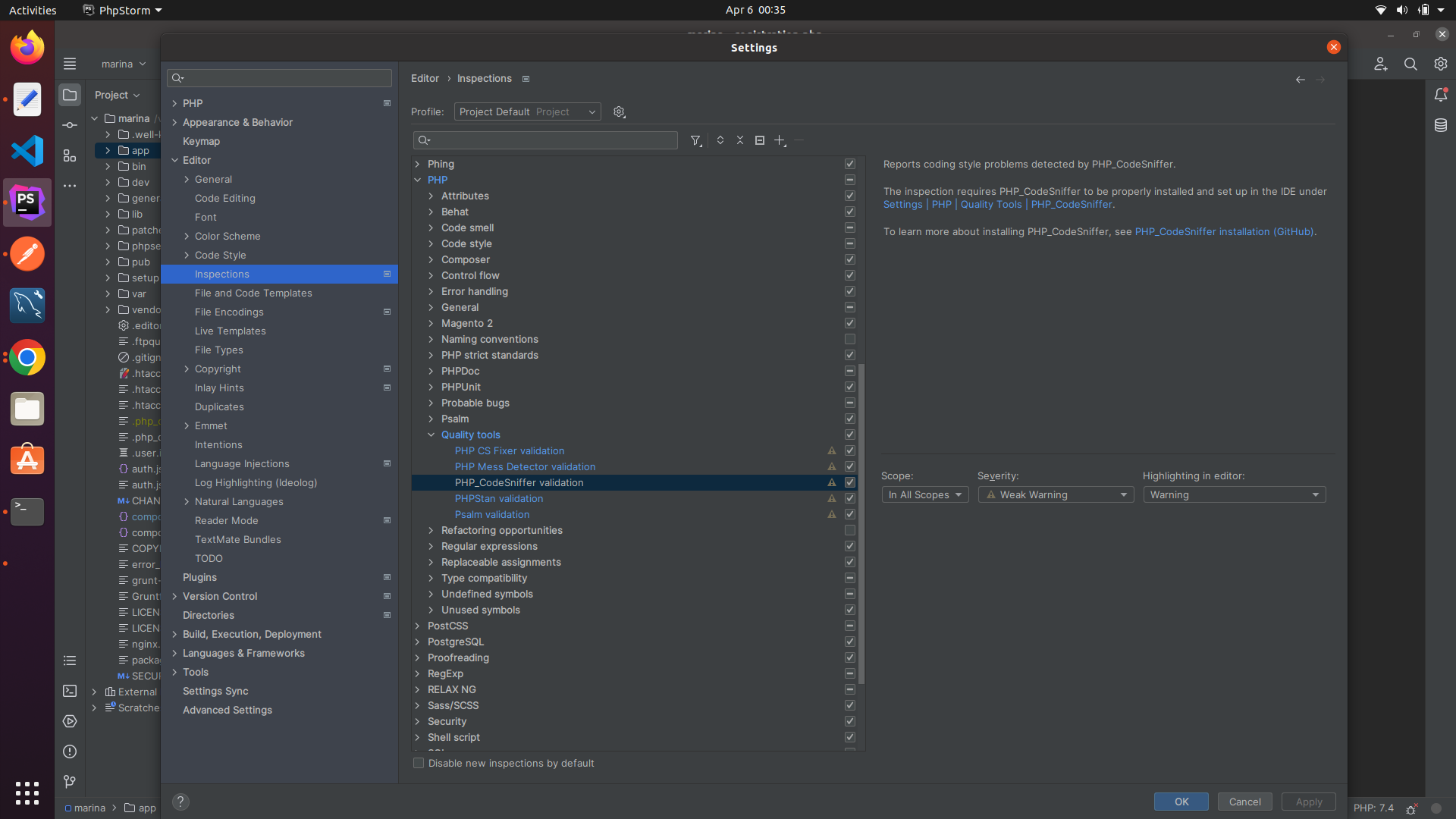Open Terminal tool window icon

tap(70, 691)
